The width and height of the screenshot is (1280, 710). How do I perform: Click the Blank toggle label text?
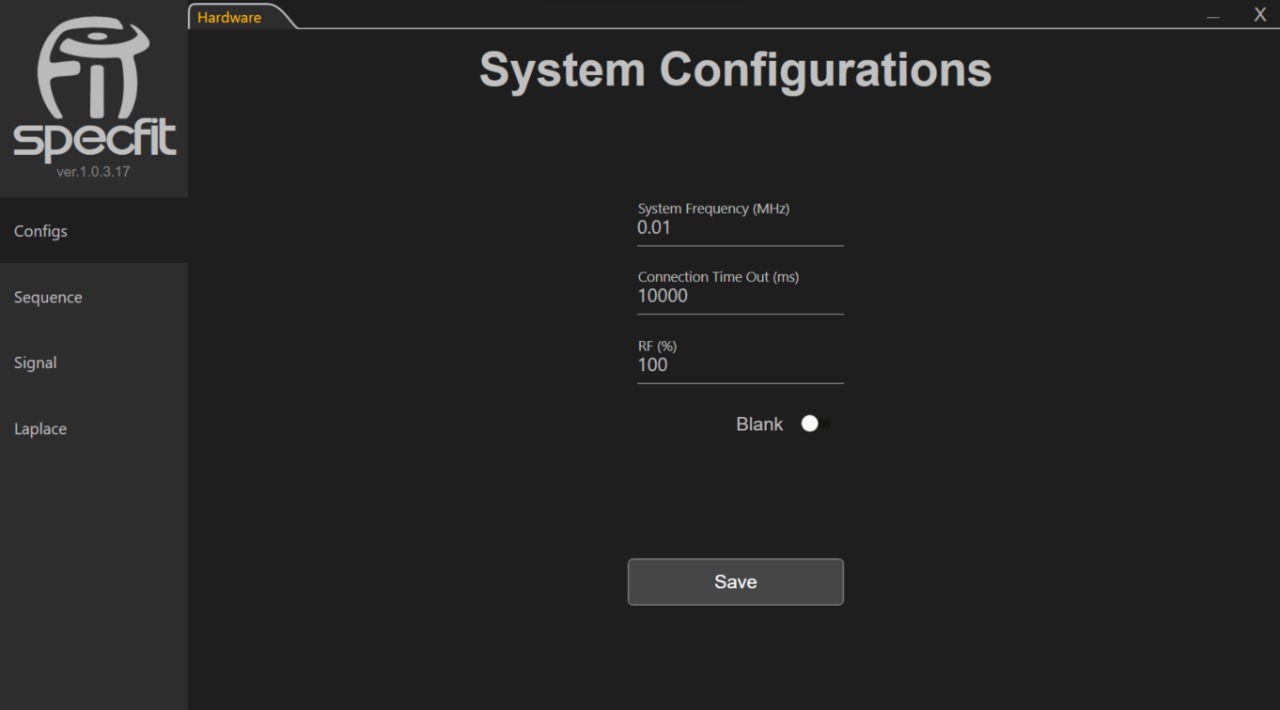click(759, 424)
